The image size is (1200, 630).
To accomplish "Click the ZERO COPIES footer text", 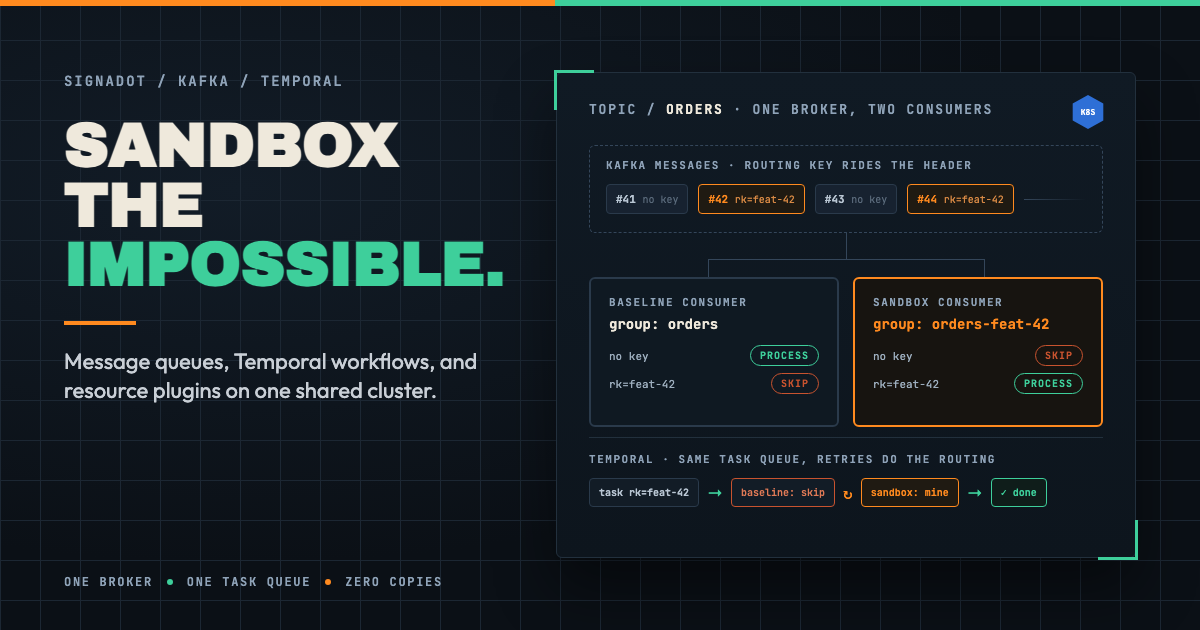I will point(393,582).
